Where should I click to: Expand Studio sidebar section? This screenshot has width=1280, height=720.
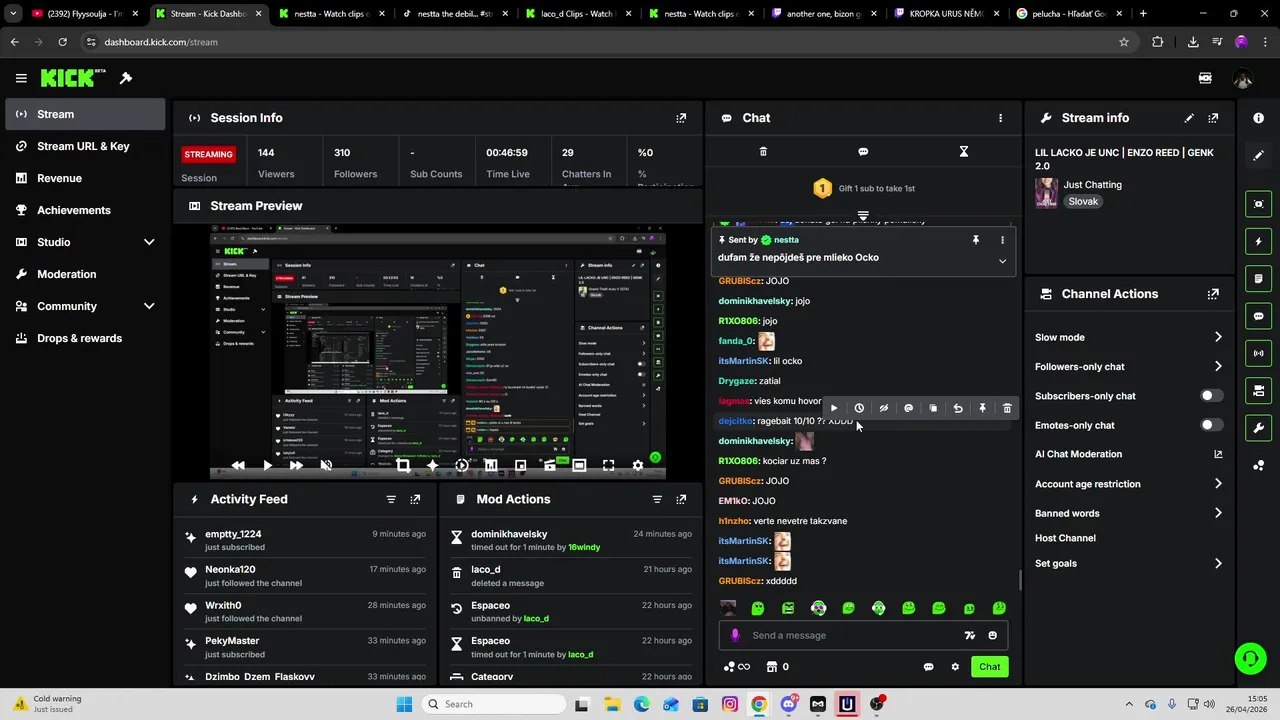[149, 242]
